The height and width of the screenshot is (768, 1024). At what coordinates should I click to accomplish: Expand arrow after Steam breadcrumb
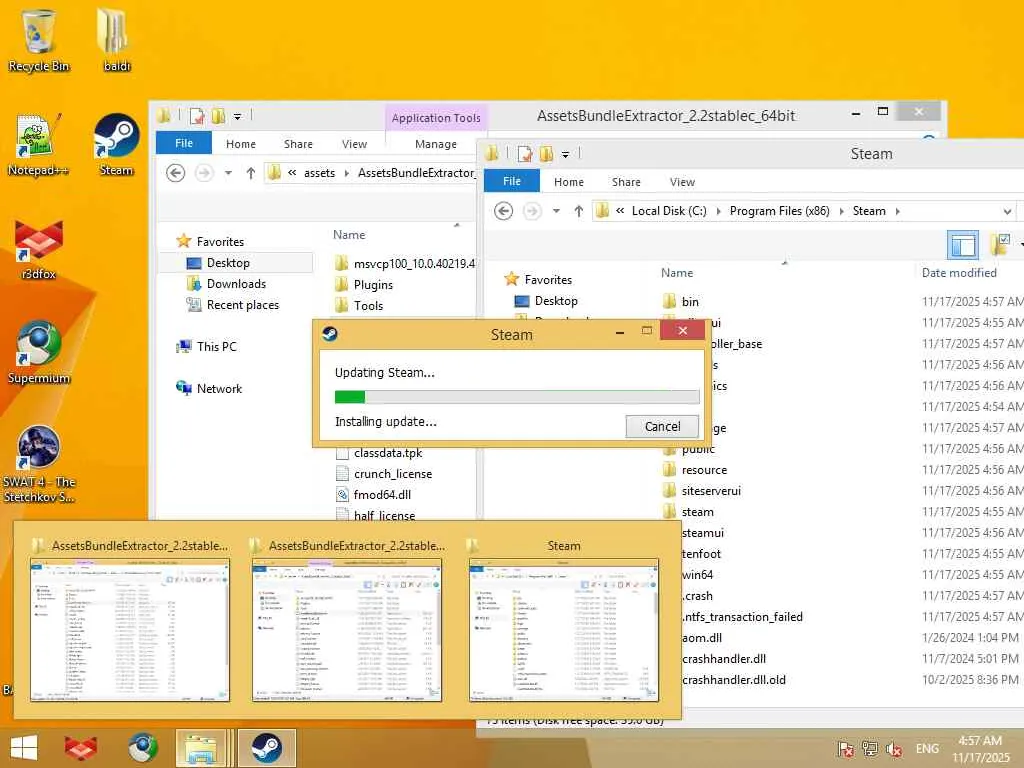897,211
